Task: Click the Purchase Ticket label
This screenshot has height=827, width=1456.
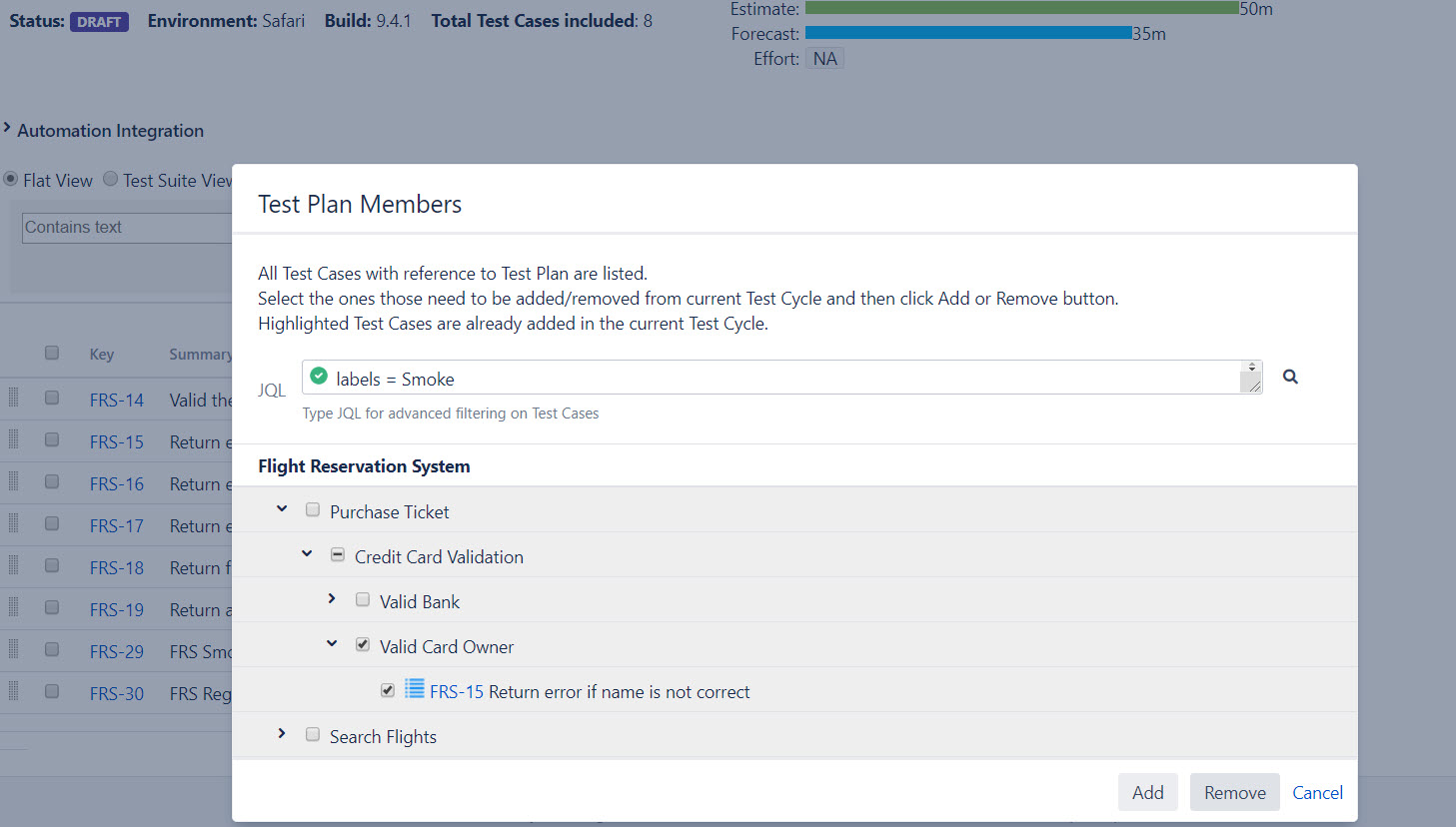Action: pos(390,511)
